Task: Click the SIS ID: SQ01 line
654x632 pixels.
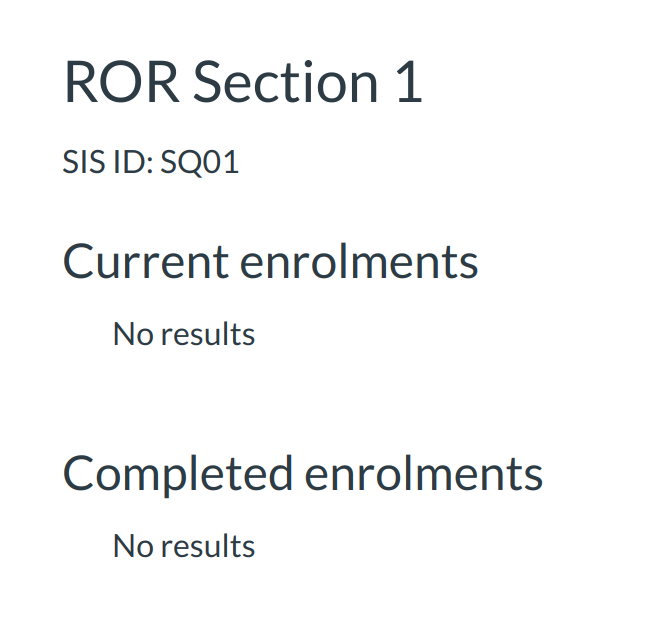Action: 151,162
